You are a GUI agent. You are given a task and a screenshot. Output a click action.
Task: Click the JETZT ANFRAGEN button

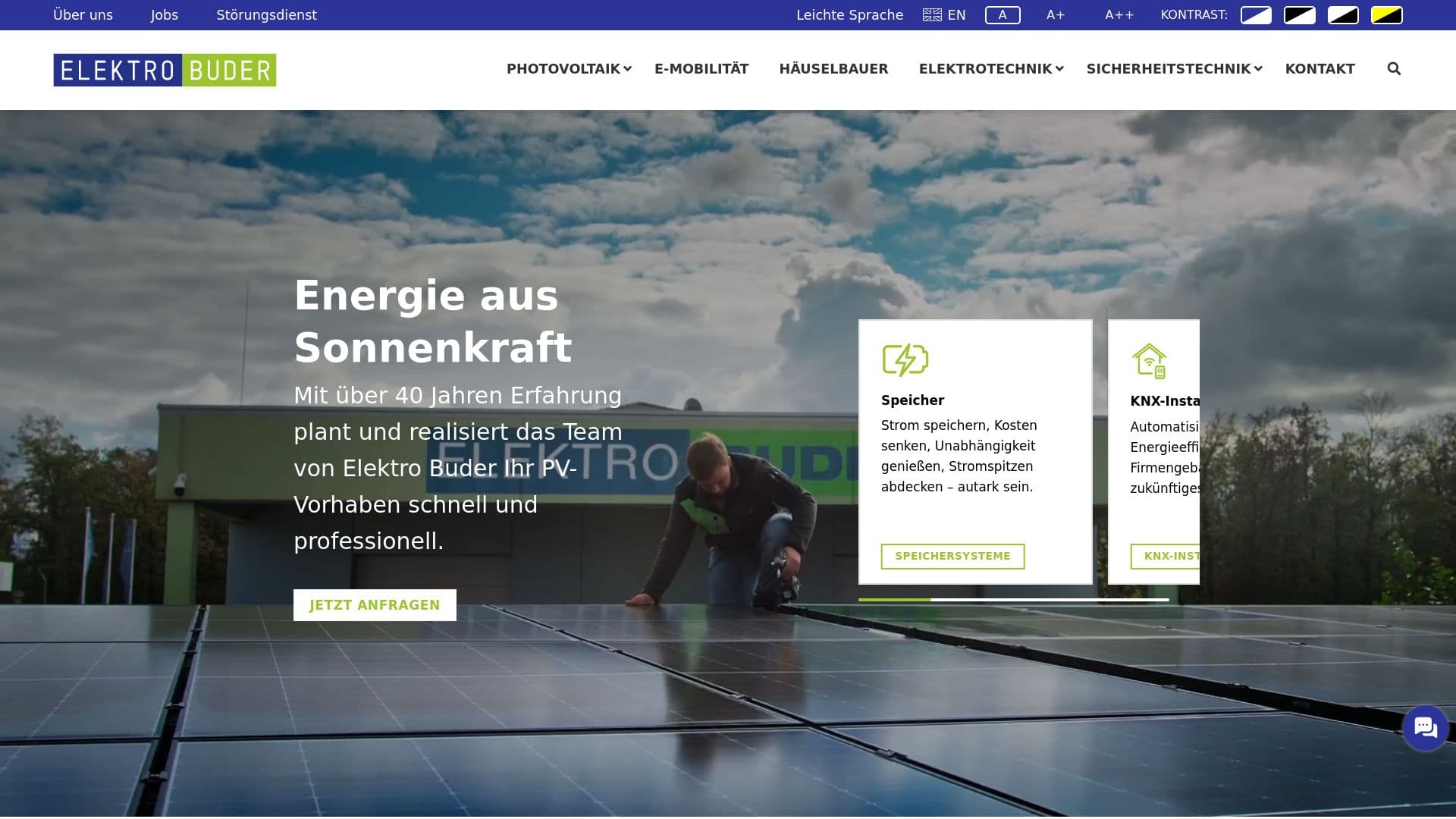pos(374,604)
